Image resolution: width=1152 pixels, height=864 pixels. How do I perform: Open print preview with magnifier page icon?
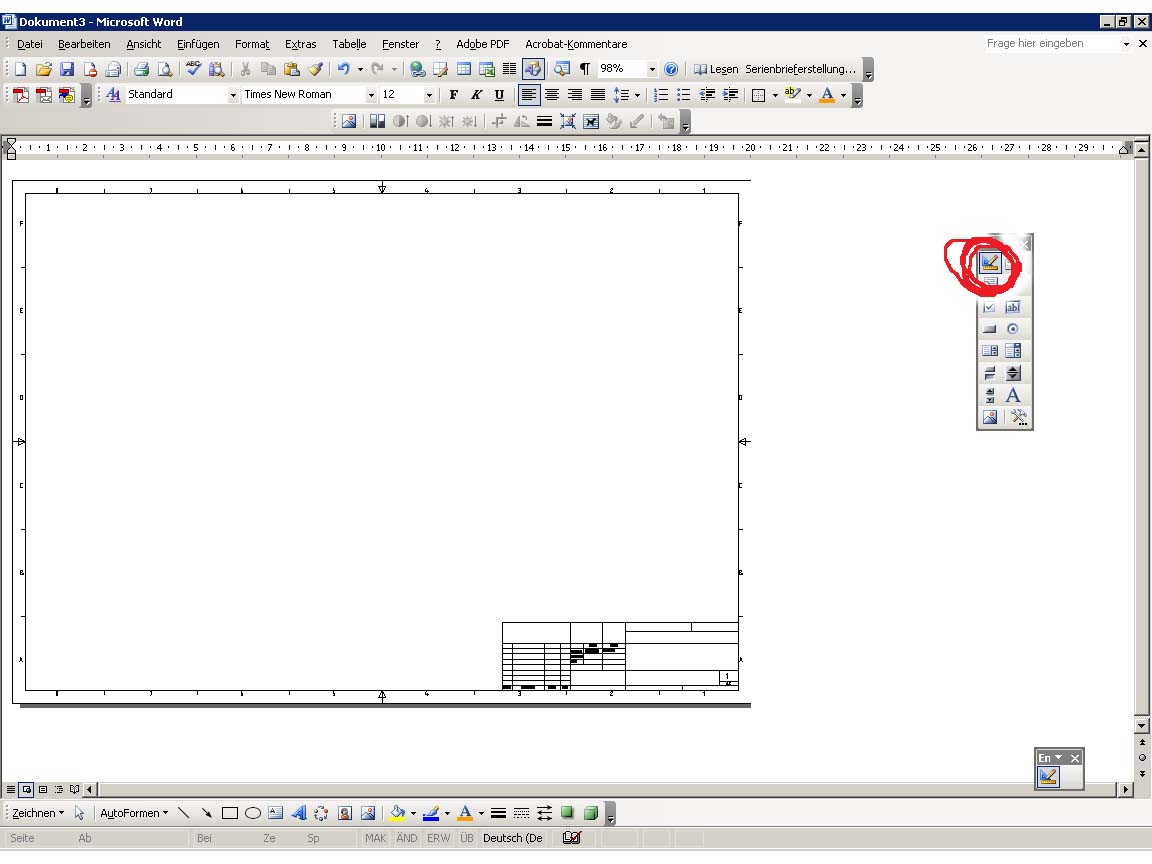pyautogui.click(x=165, y=69)
